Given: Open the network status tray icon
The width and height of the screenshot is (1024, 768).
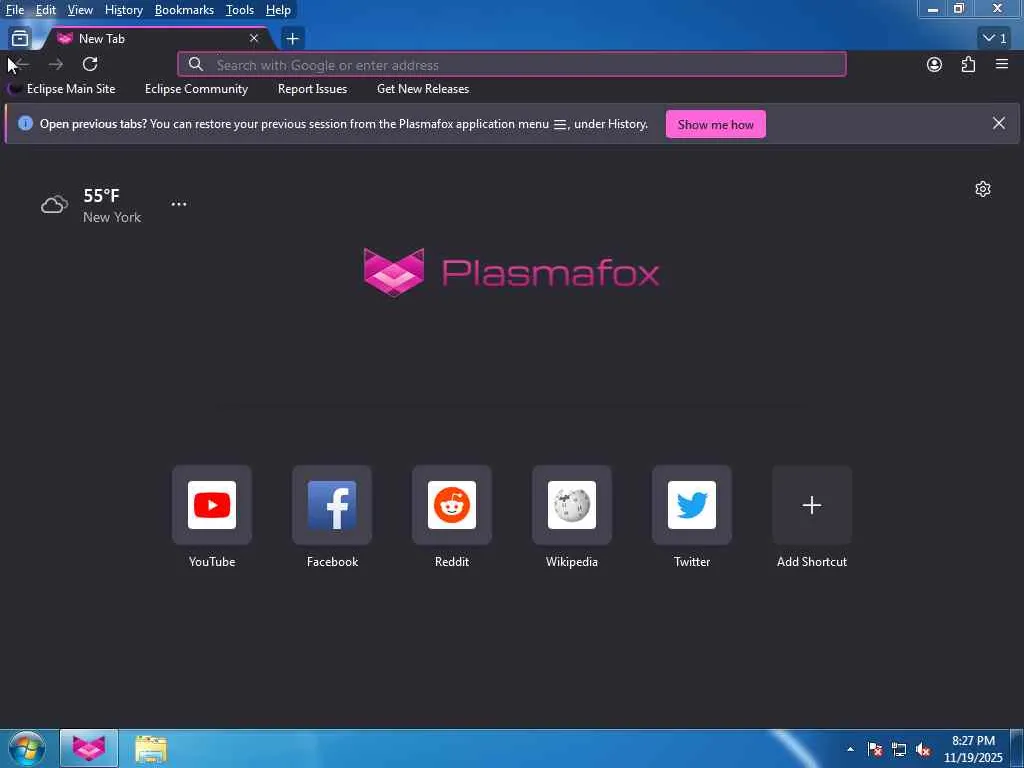Looking at the screenshot, I should pyautogui.click(x=899, y=749).
